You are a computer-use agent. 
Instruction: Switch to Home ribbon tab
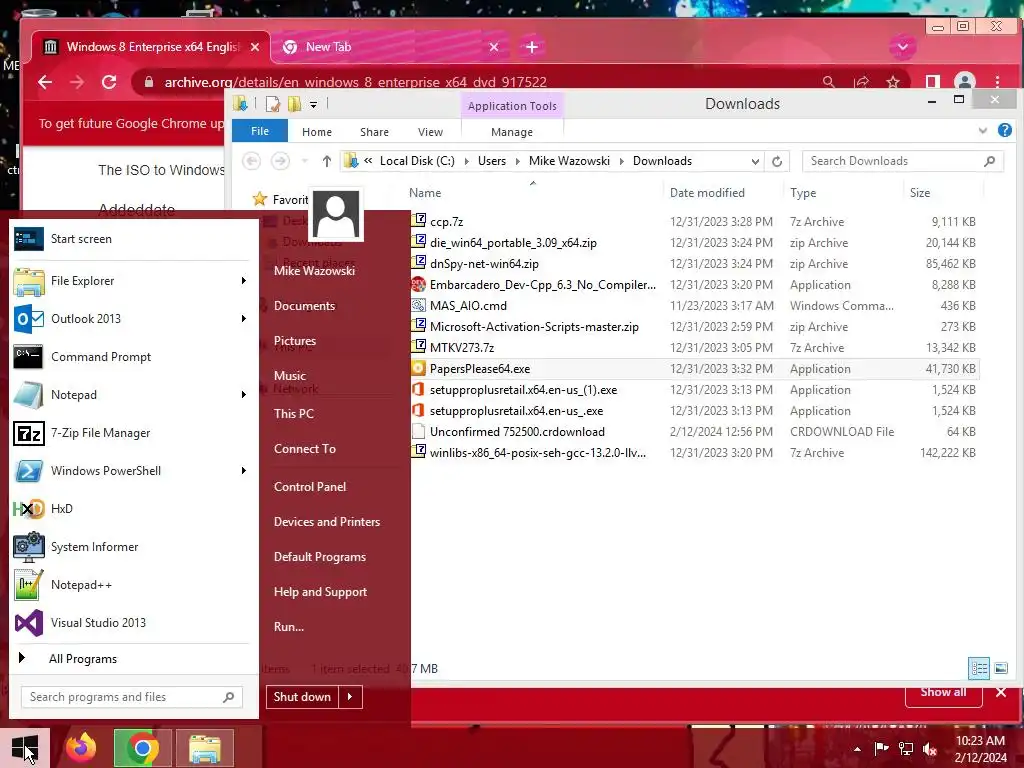317,132
